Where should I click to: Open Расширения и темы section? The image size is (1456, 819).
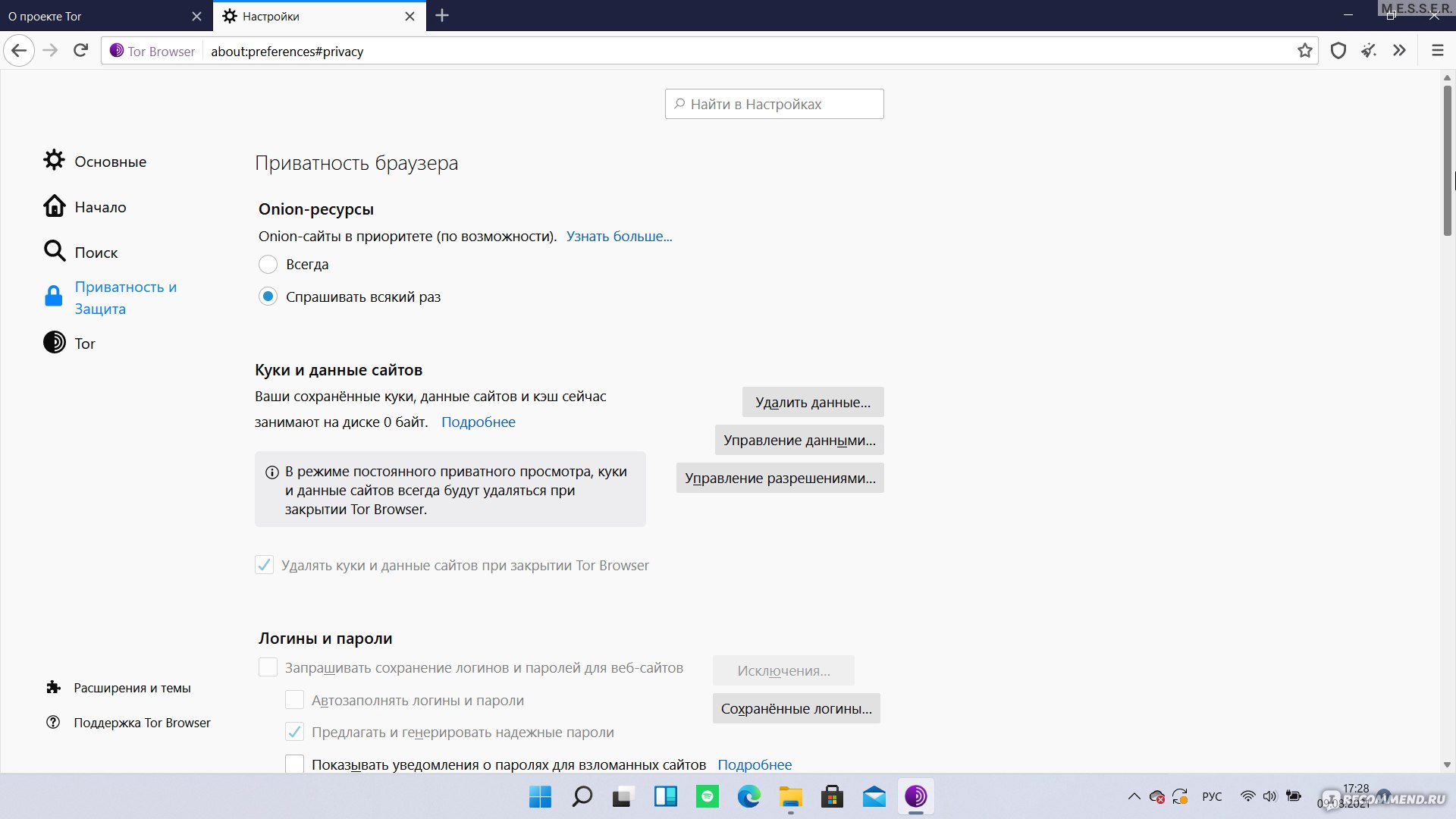pos(132,687)
